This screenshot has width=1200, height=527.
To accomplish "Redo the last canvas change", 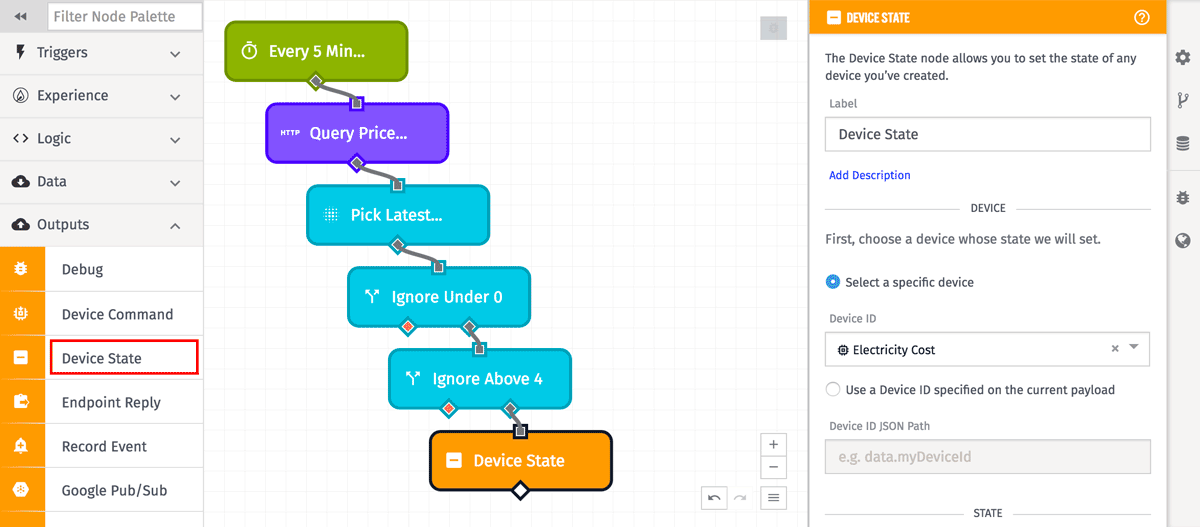I will (x=740, y=497).
